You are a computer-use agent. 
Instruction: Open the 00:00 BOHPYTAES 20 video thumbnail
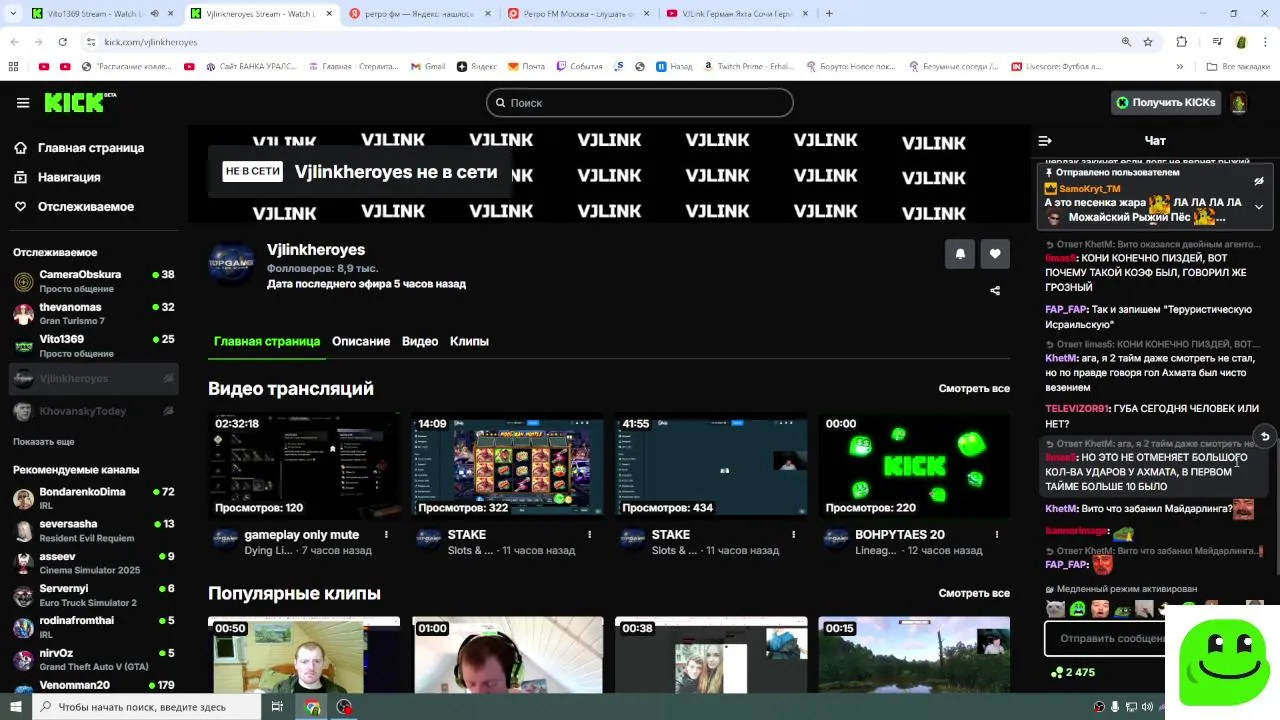[x=914, y=466]
